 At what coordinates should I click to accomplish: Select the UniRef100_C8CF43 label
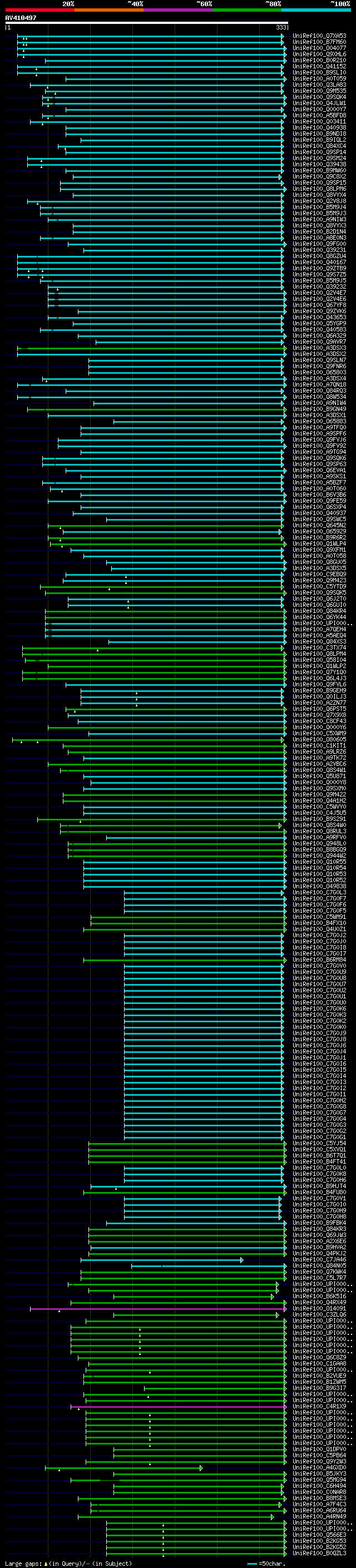(319, 721)
